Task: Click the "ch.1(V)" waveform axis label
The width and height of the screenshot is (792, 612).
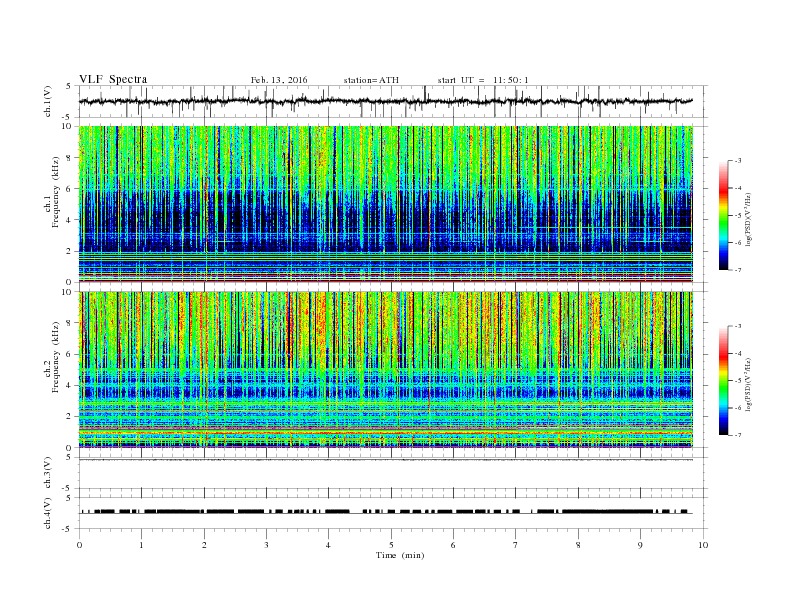Action: pos(48,101)
